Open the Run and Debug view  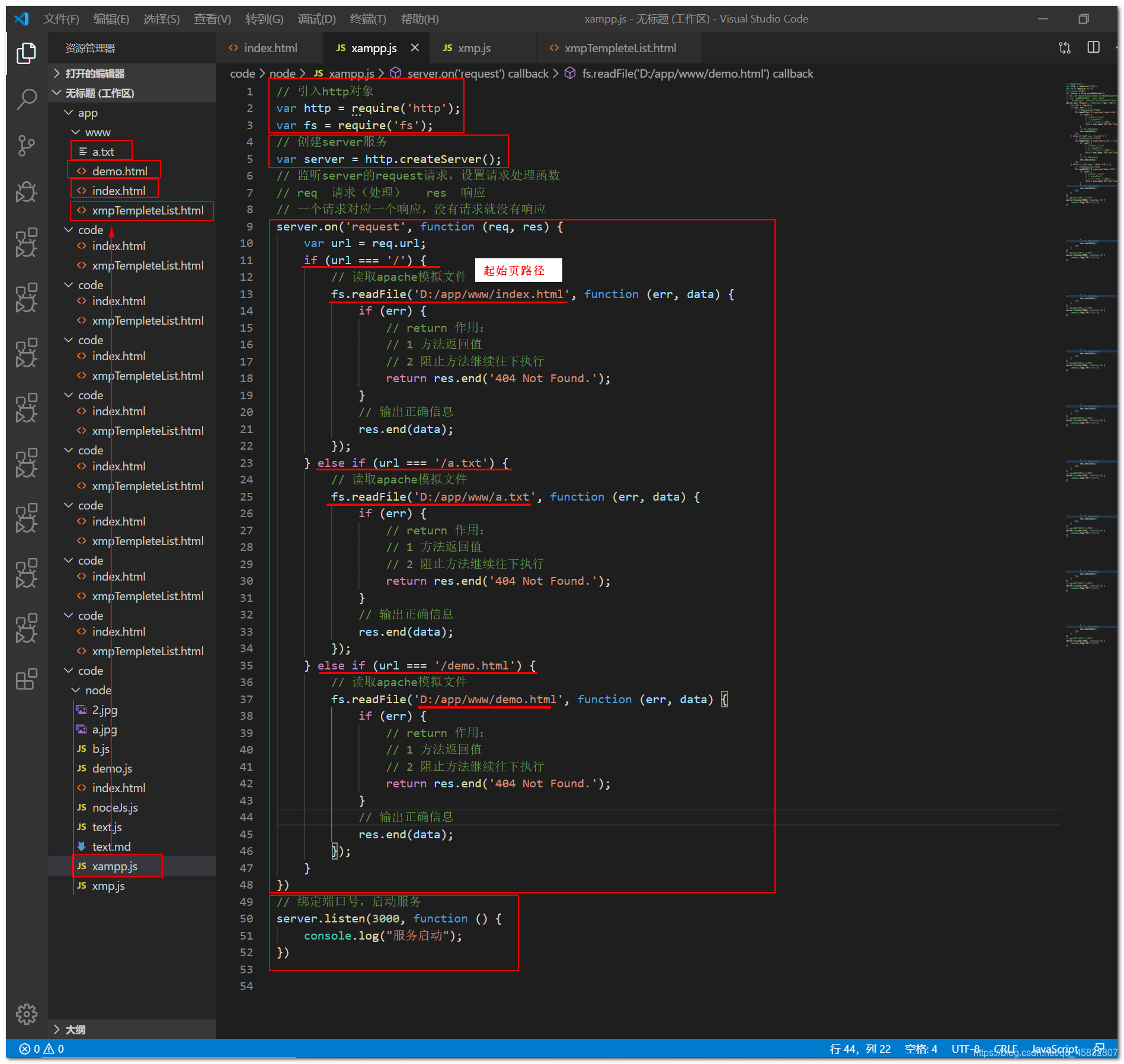click(x=27, y=191)
